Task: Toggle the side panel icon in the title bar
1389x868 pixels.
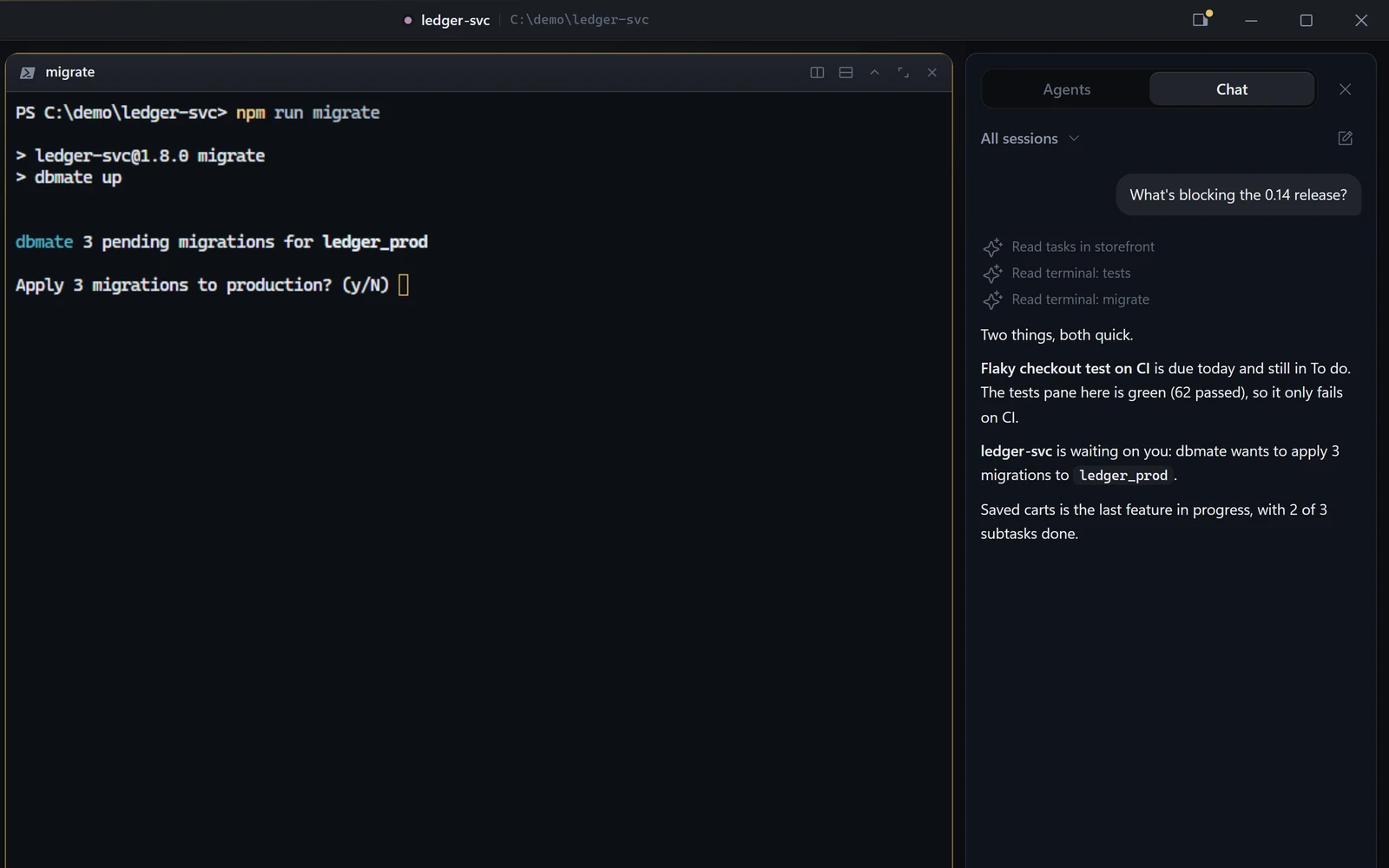Action: tap(1201, 19)
